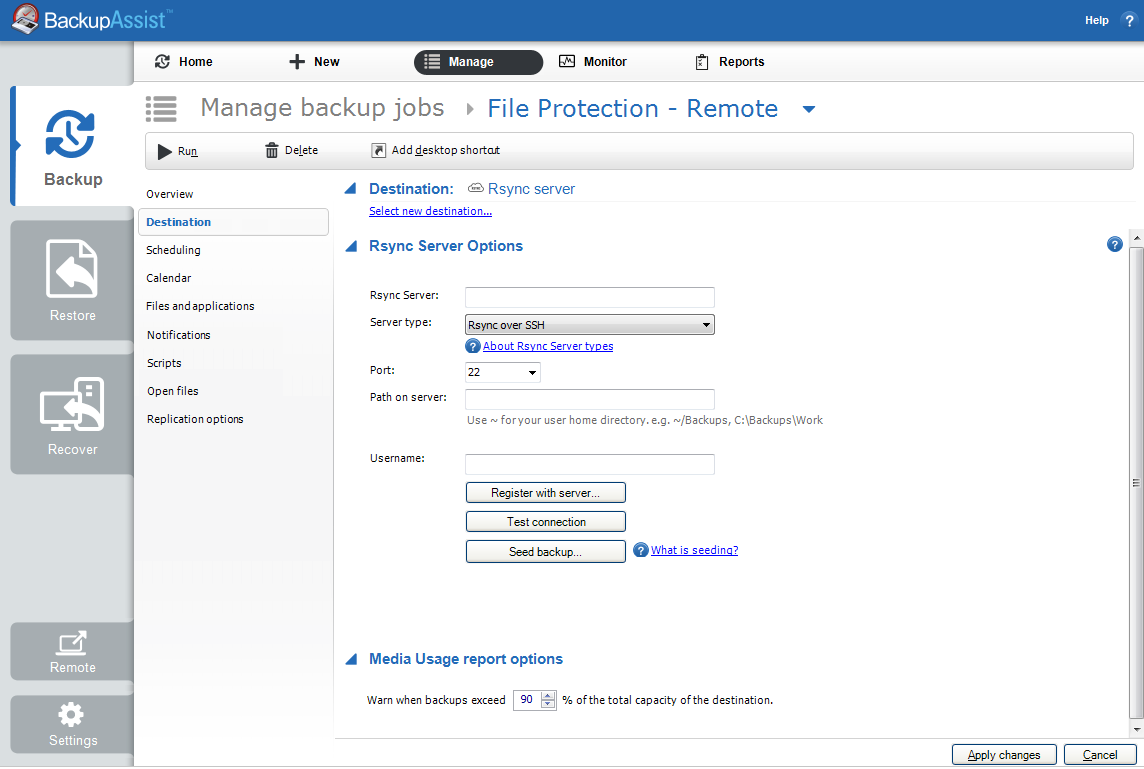The height and width of the screenshot is (769, 1144).
Task: Click the Path on server input field
Action: tap(590, 399)
